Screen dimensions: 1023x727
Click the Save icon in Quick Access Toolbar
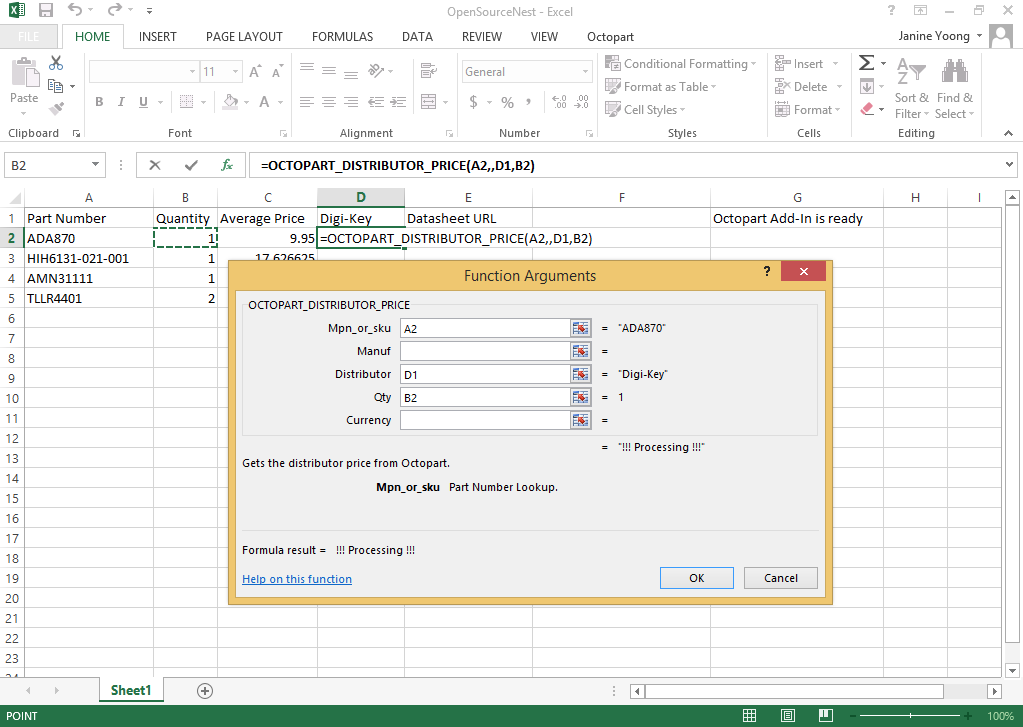click(x=45, y=11)
